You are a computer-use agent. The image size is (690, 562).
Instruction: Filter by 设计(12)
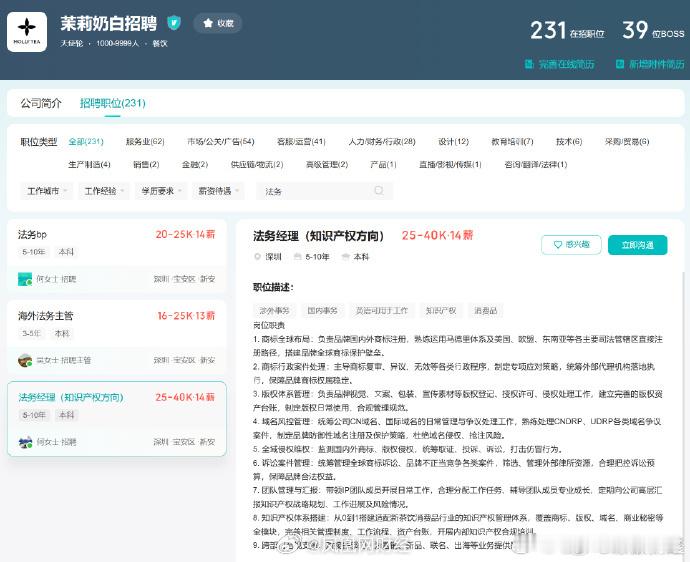click(x=453, y=142)
